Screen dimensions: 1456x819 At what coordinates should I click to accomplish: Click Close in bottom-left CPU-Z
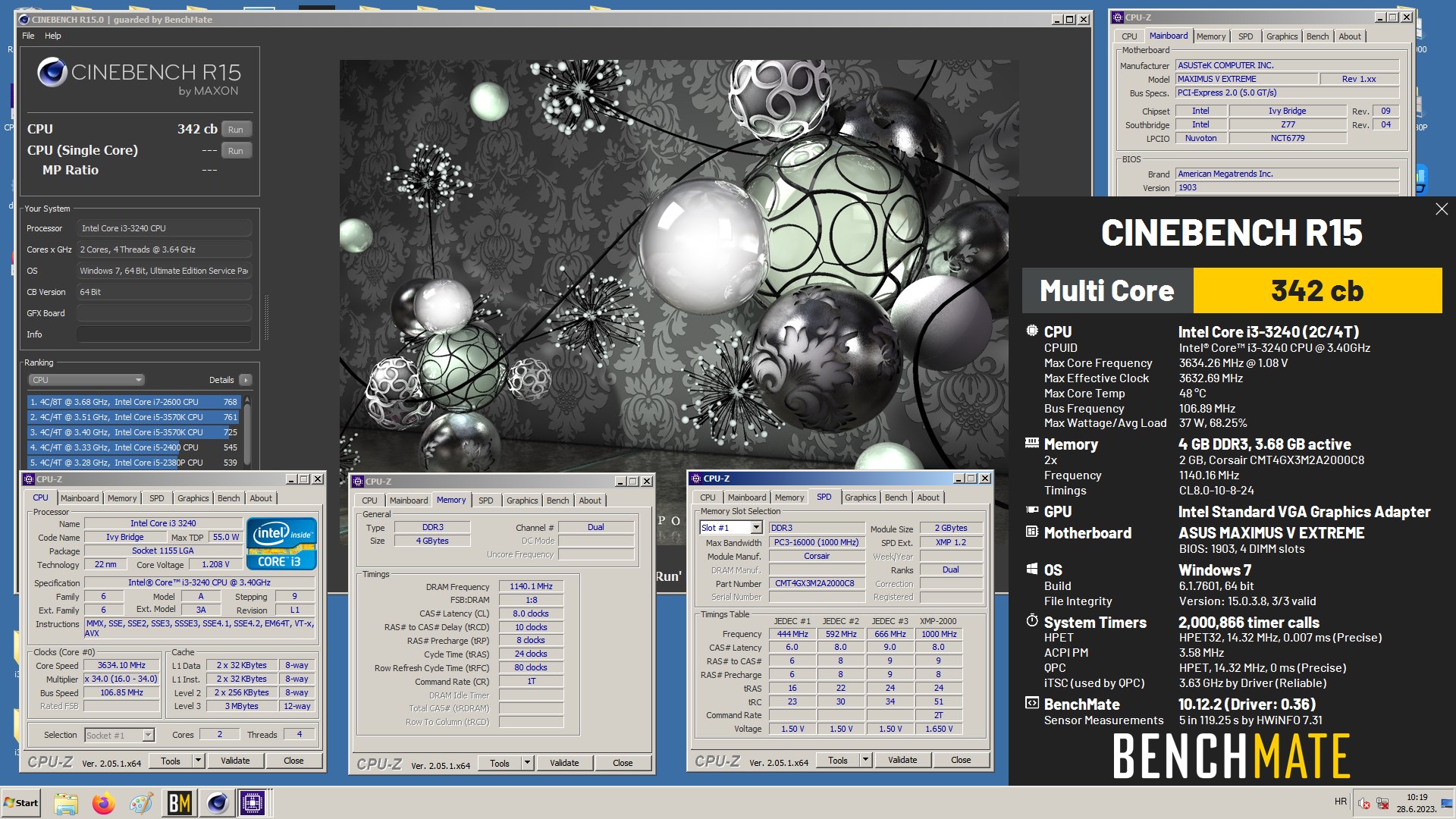[x=293, y=761]
